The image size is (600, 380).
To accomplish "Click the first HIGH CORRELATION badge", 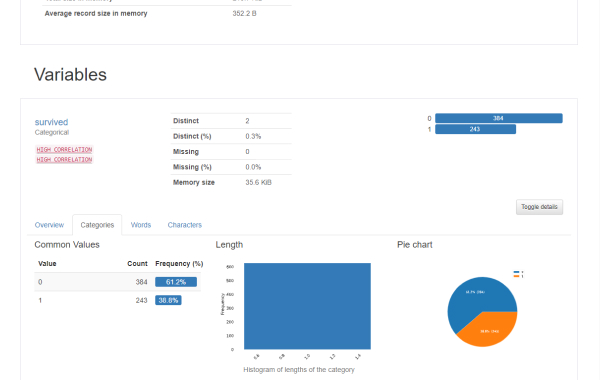I will point(64,150).
